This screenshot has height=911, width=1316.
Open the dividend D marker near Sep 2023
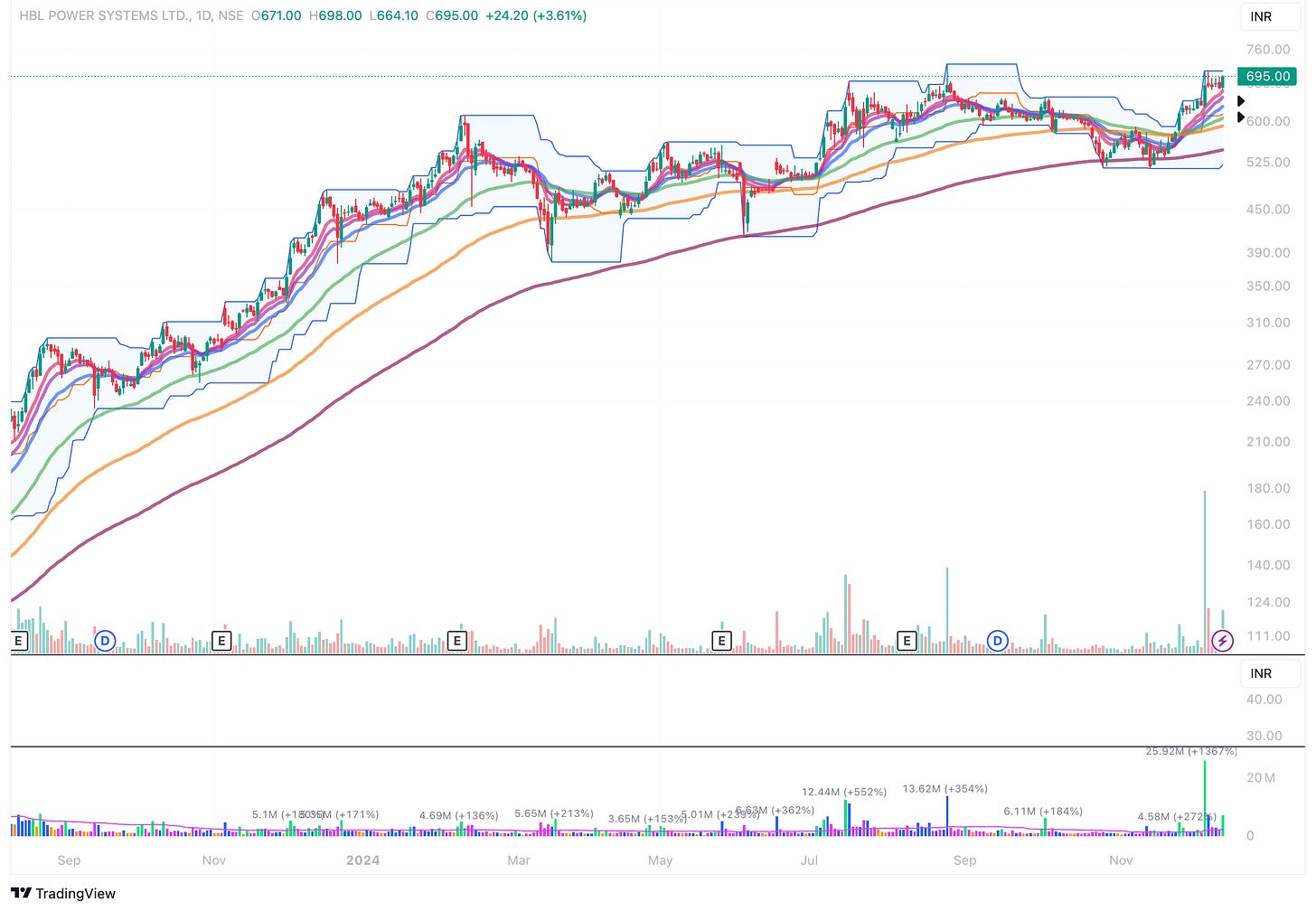pos(105,642)
